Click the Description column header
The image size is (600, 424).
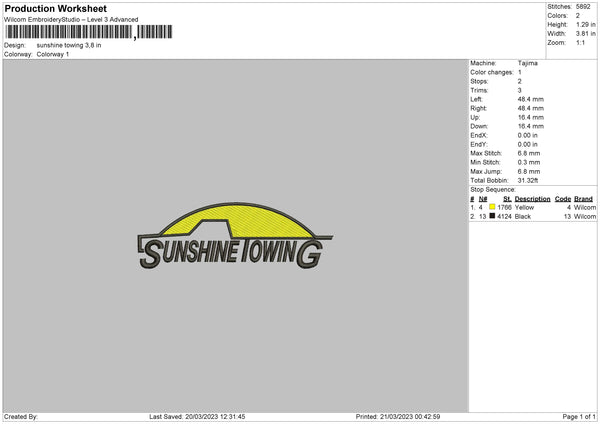(532, 199)
